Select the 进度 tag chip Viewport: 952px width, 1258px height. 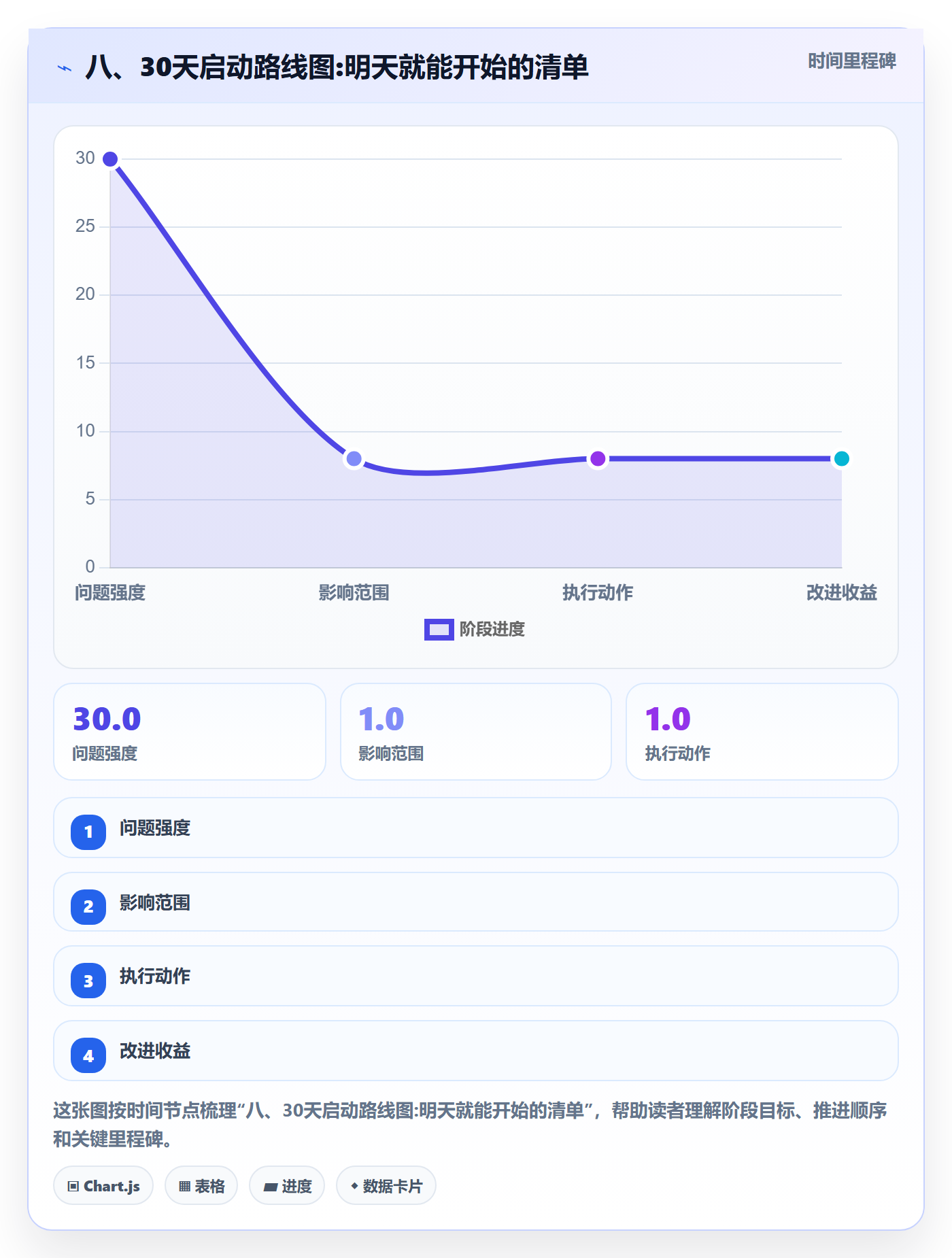[287, 1186]
